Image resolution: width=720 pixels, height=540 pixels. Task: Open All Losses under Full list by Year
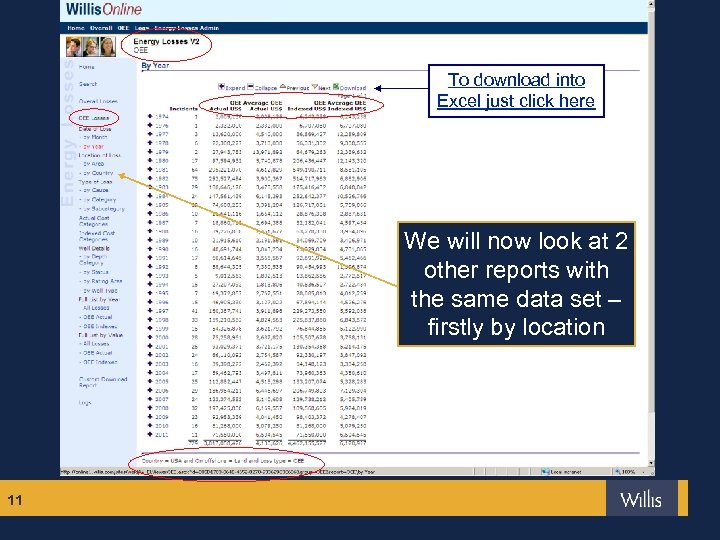tap(96, 308)
